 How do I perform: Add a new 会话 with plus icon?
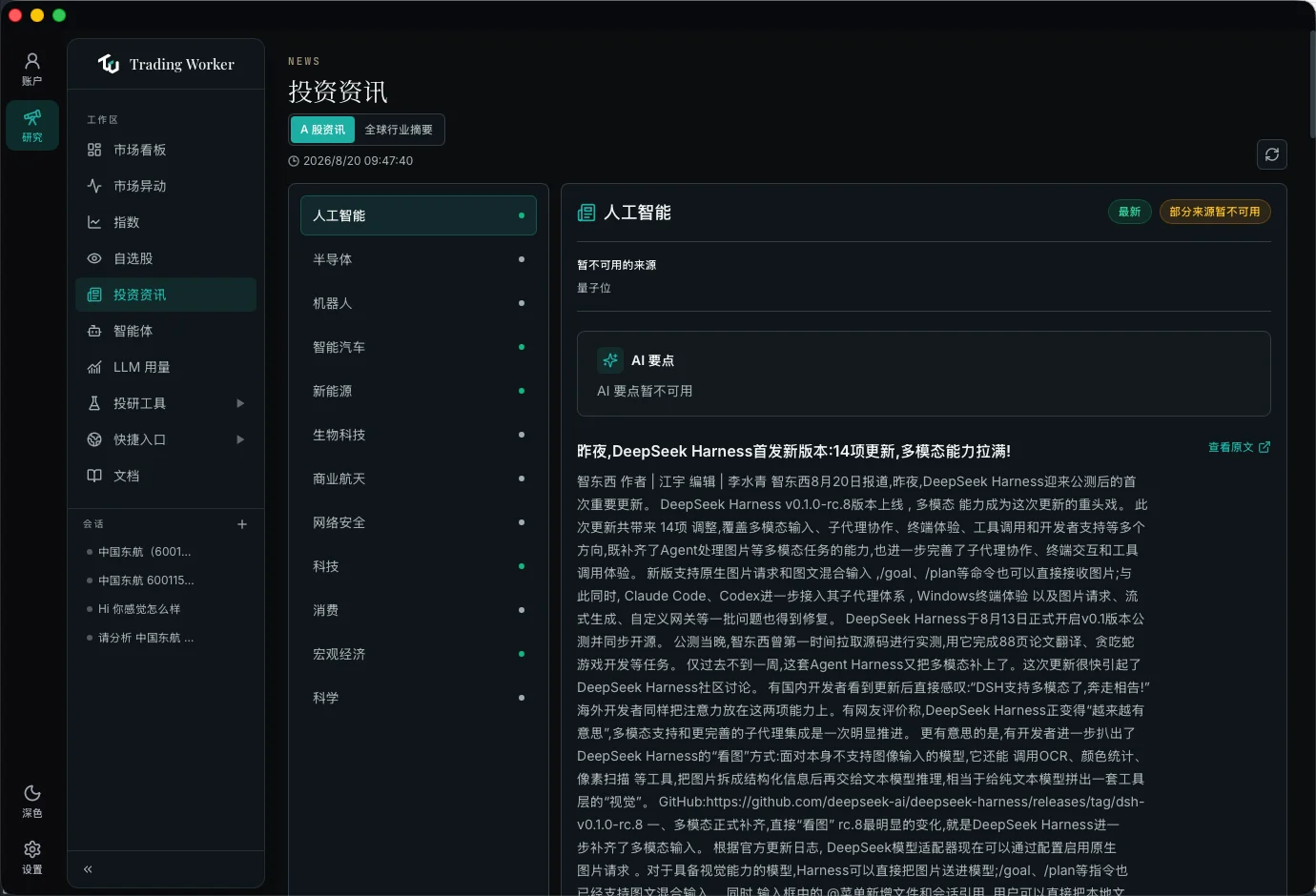coord(242,524)
